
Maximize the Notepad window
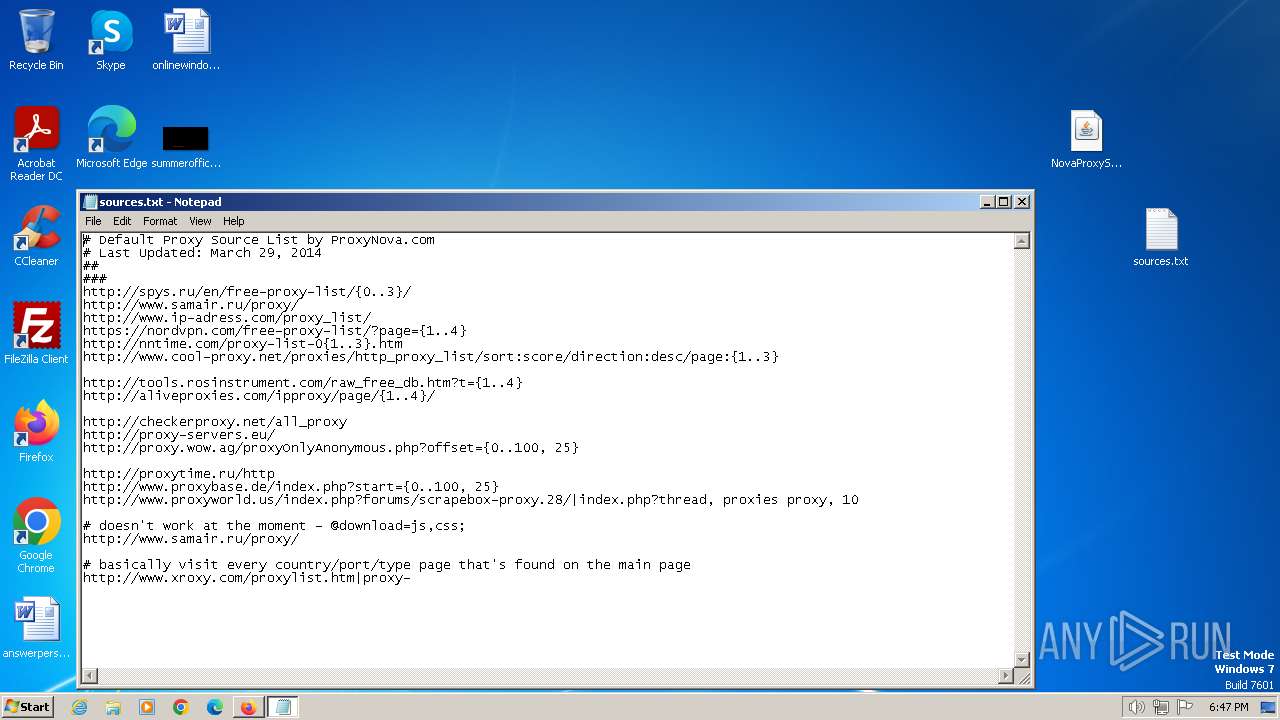(x=1004, y=201)
